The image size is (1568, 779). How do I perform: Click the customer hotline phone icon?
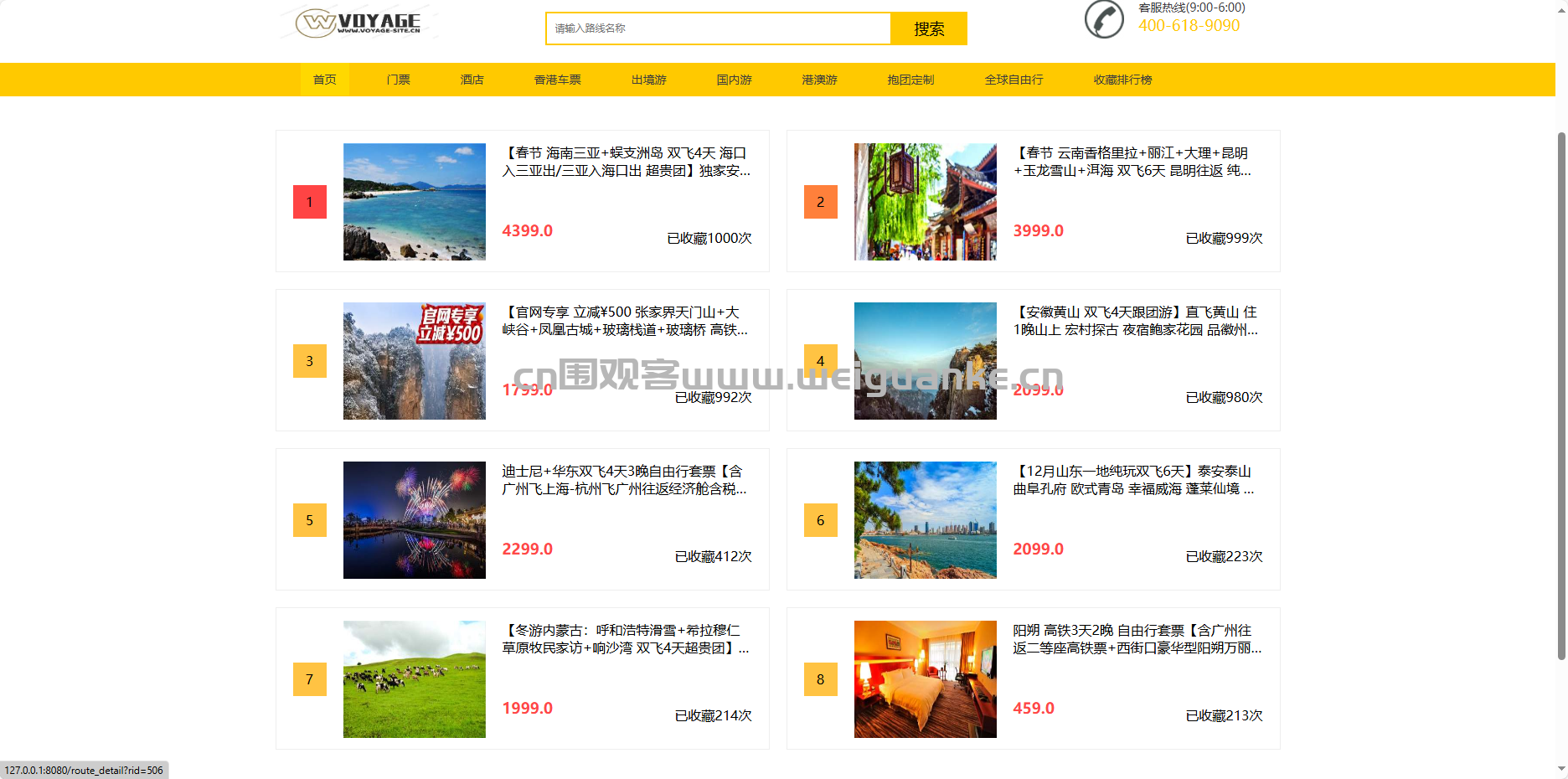pyautogui.click(x=1104, y=19)
